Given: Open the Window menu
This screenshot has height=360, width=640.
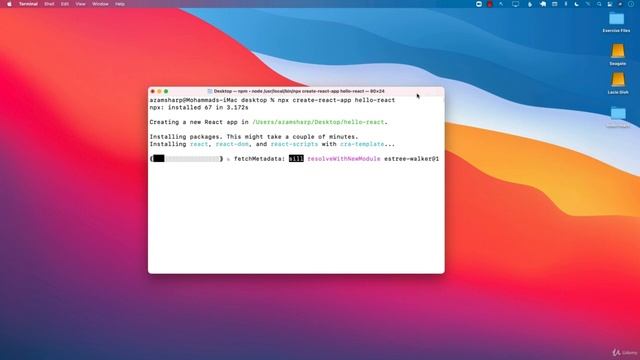Looking at the screenshot, I should click(x=100, y=4).
